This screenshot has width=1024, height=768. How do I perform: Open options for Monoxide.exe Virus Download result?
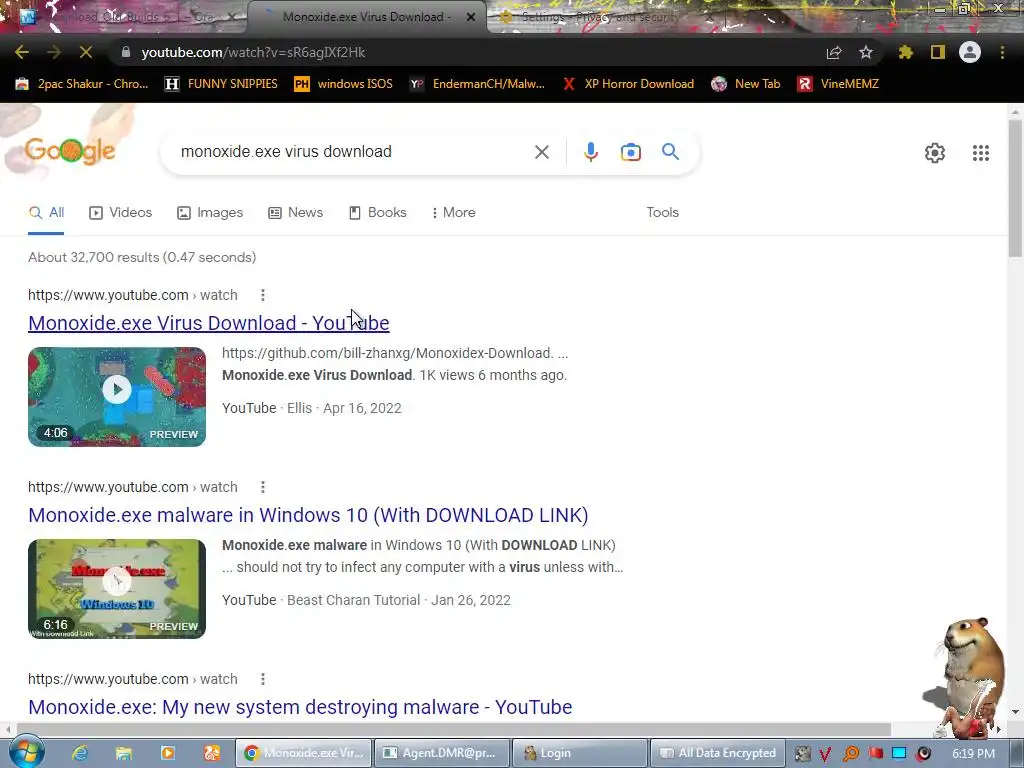(x=263, y=295)
